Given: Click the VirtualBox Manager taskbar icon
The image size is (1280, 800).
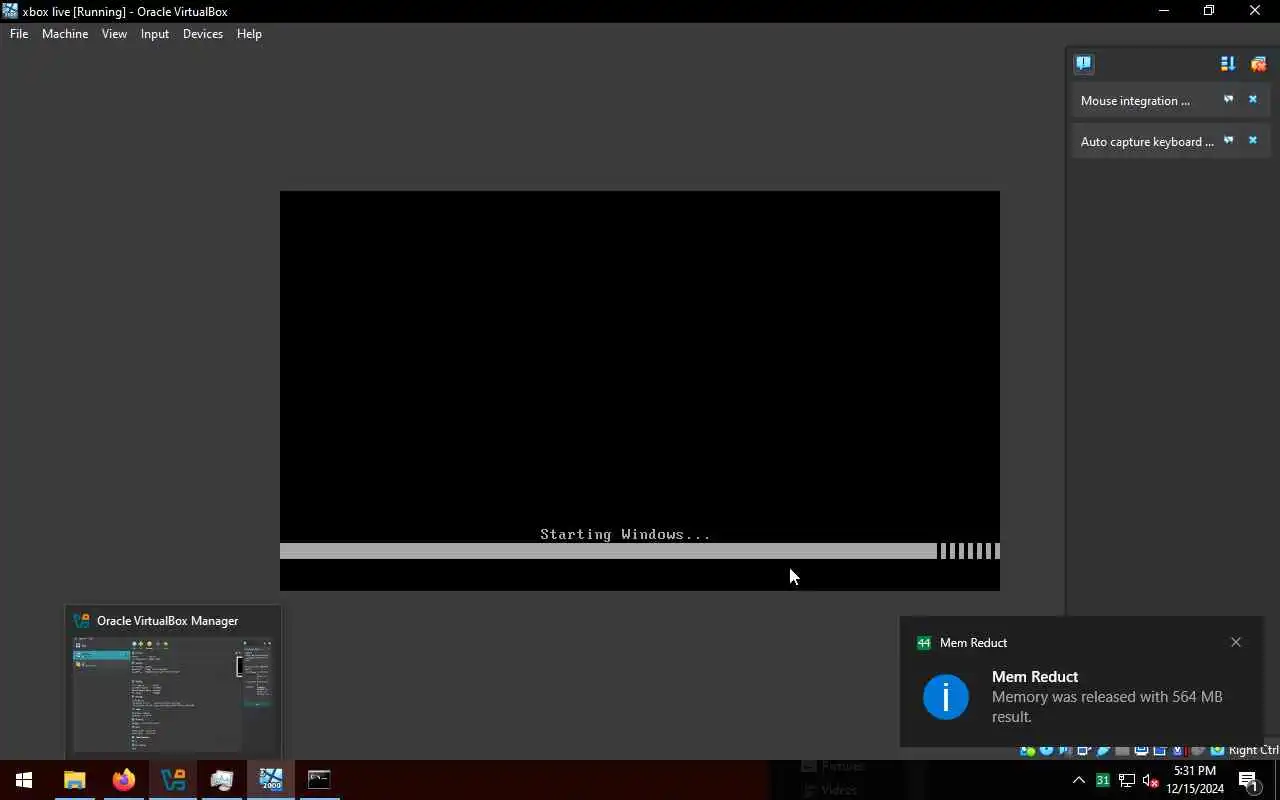Looking at the screenshot, I should [x=172, y=780].
